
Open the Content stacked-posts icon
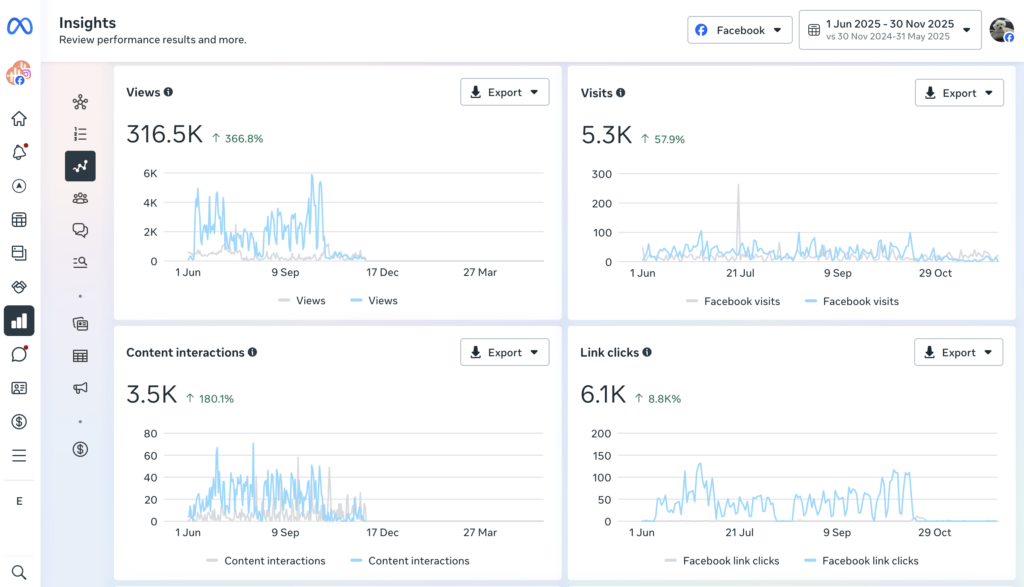pos(18,253)
